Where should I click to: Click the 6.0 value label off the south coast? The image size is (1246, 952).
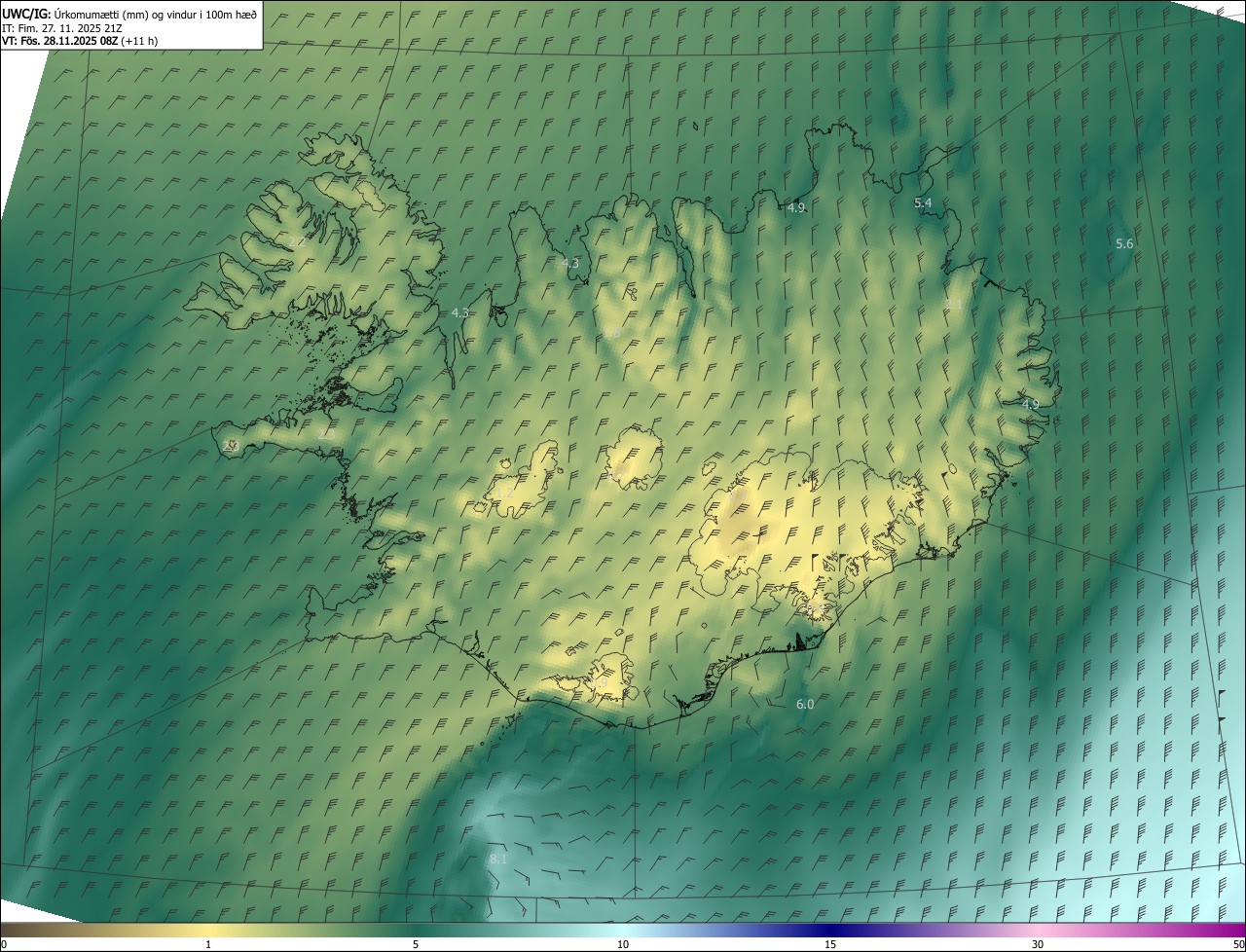[805, 704]
